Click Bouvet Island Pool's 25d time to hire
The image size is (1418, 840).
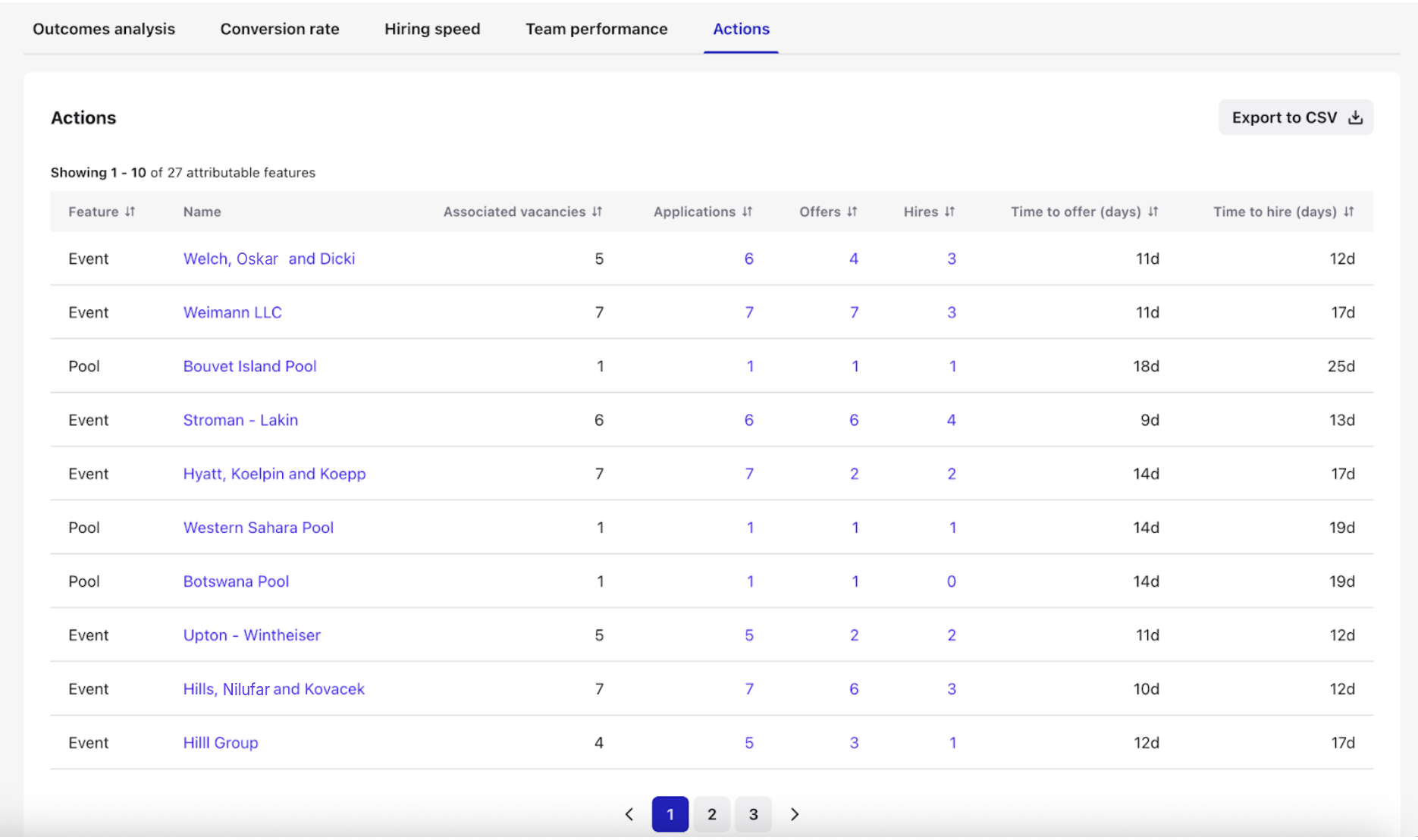click(1341, 366)
